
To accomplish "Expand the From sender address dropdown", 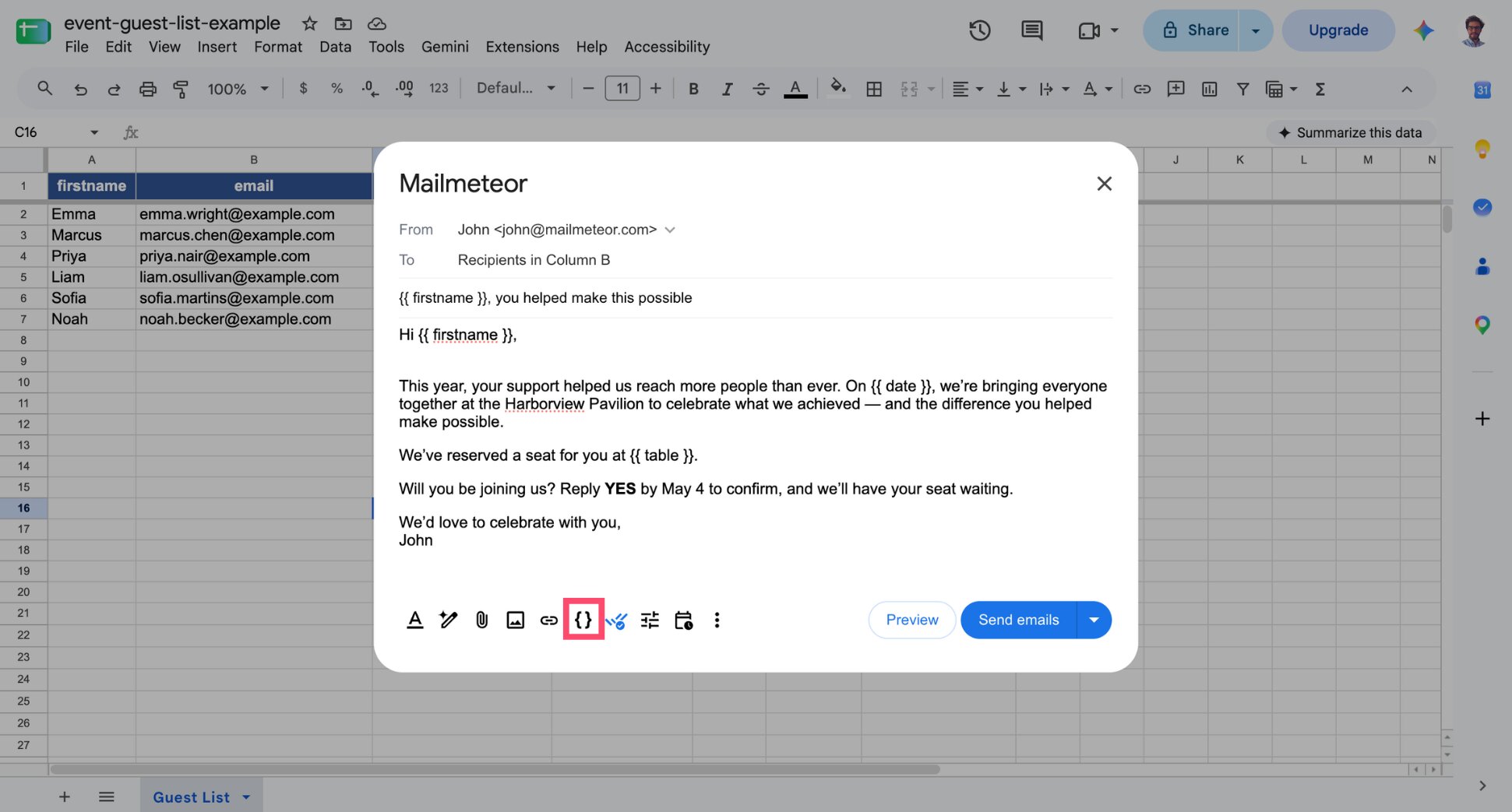I will tap(670, 230).
